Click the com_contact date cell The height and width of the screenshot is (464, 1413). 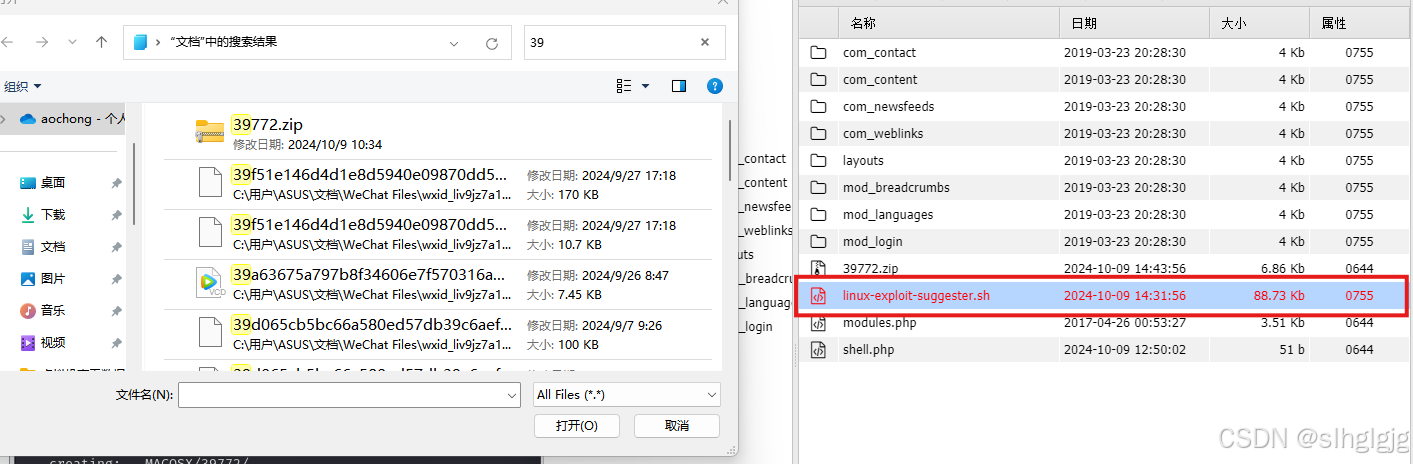point(1125,52)
